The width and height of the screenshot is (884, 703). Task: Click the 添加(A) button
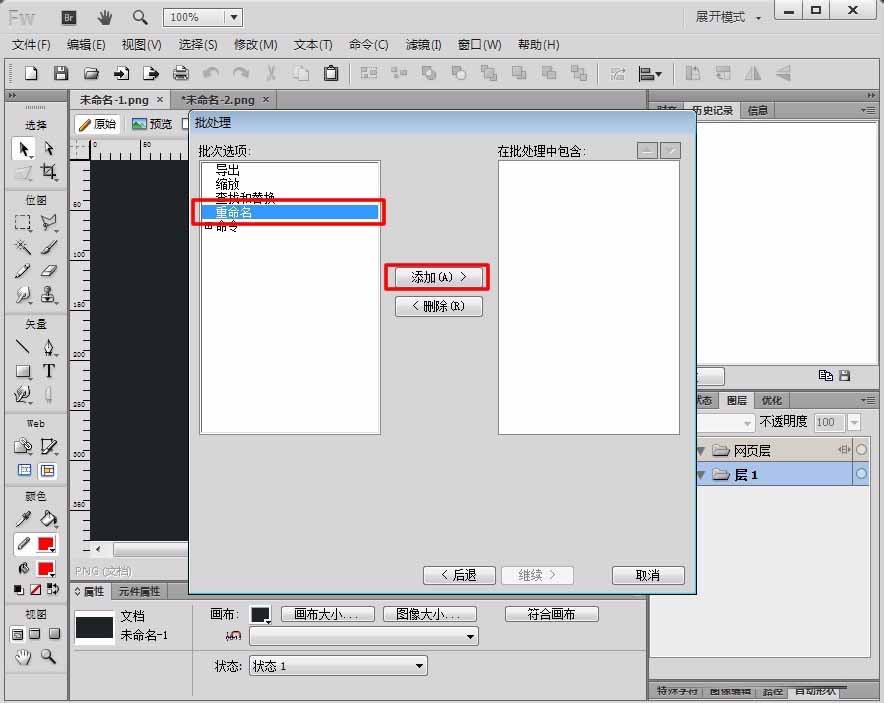coord(437,277)
